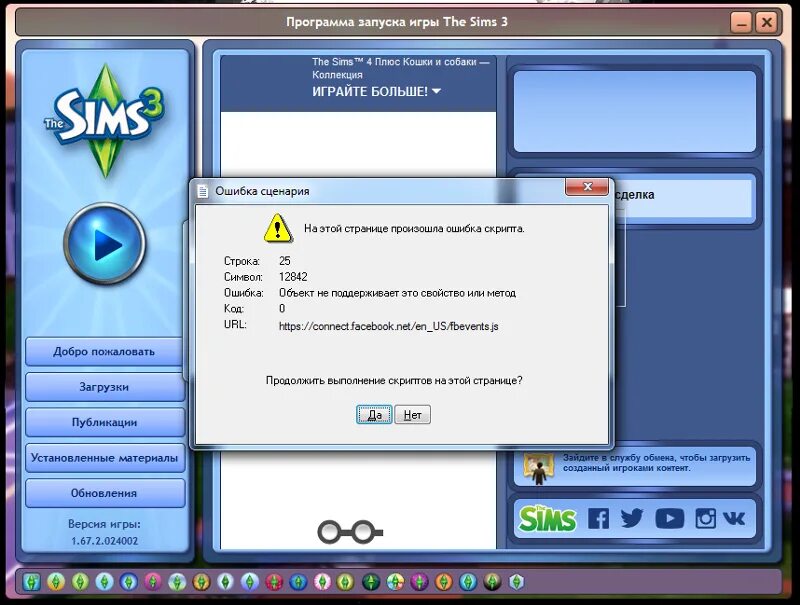Close the Sims 3 launcher window

click(766, 22)
